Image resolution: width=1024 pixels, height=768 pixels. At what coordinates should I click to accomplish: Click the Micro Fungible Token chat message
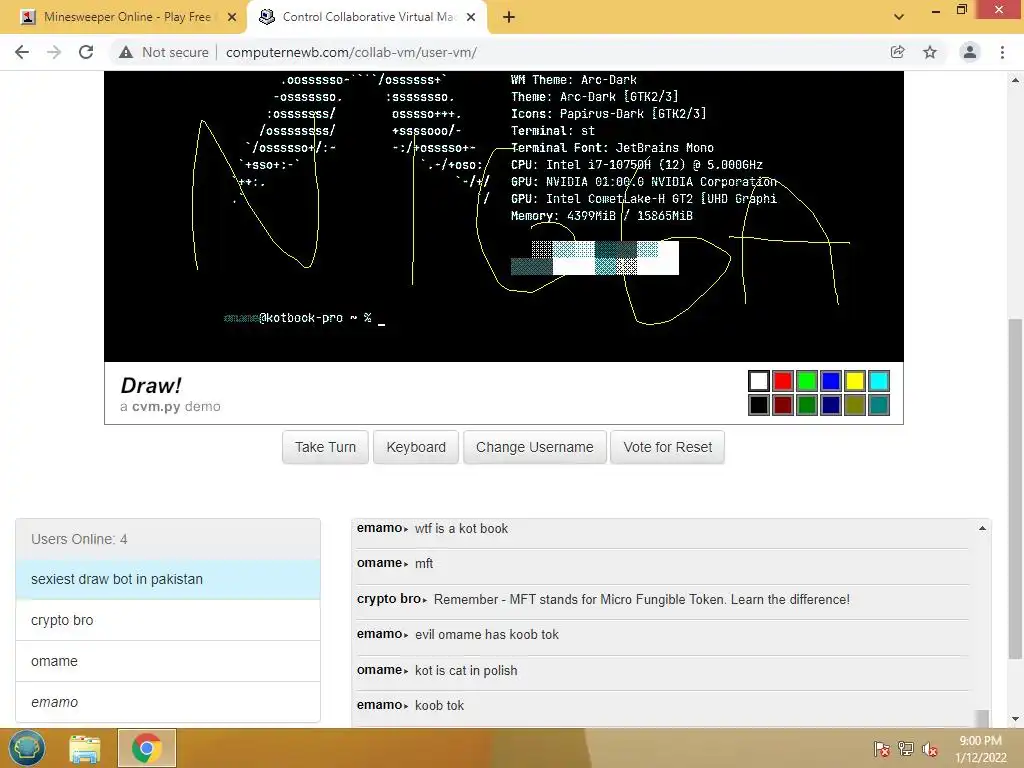coord(641,600)
